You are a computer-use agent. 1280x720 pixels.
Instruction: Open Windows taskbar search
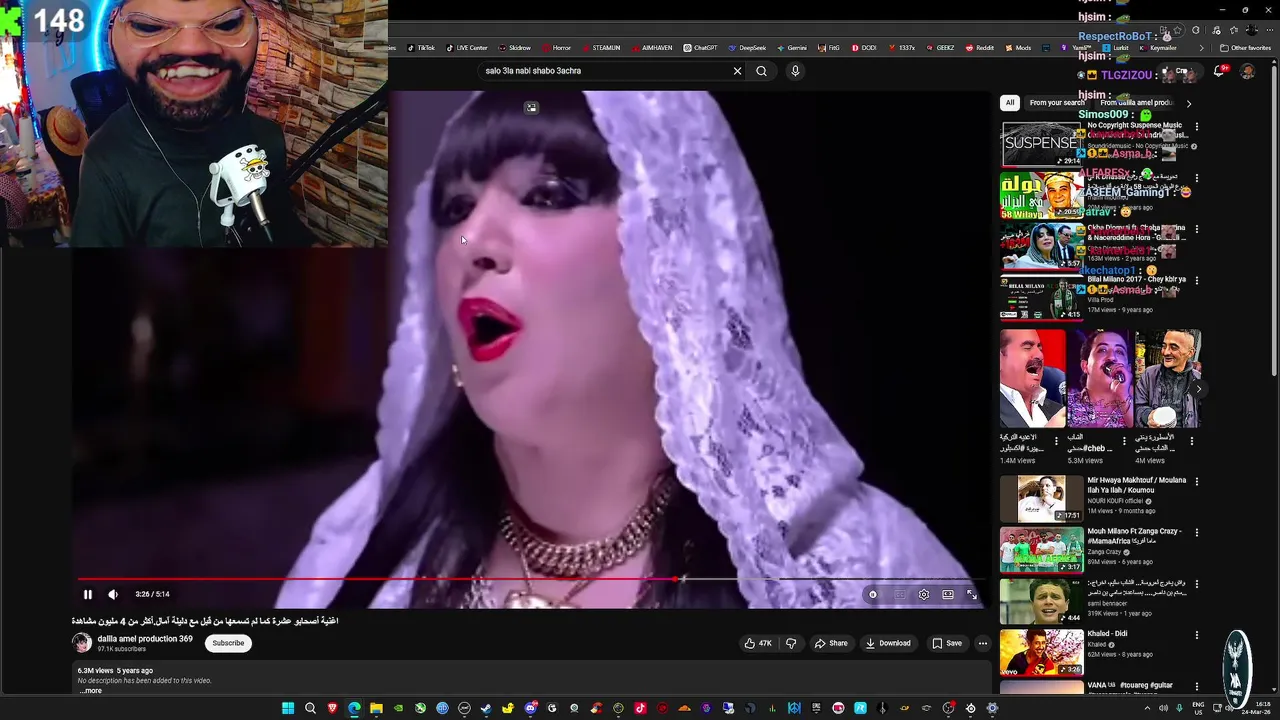click(310, 708)
